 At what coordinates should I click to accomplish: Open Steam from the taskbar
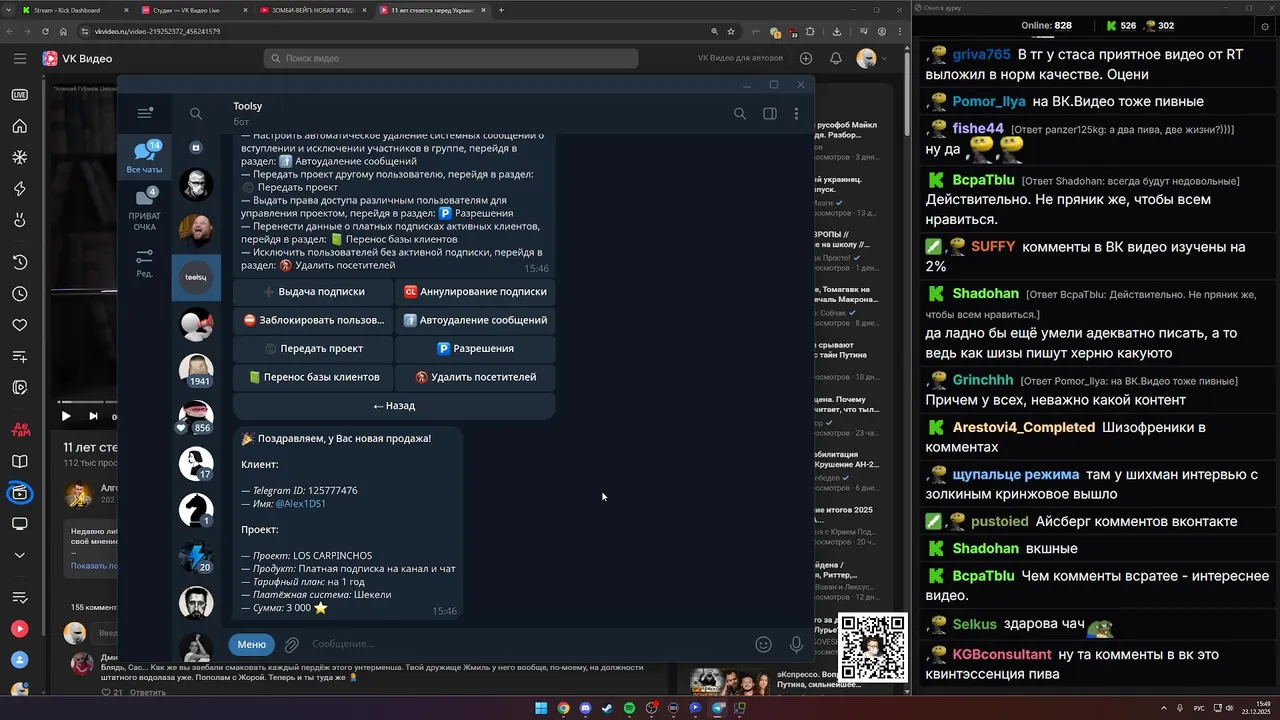(x=607, y=709)
